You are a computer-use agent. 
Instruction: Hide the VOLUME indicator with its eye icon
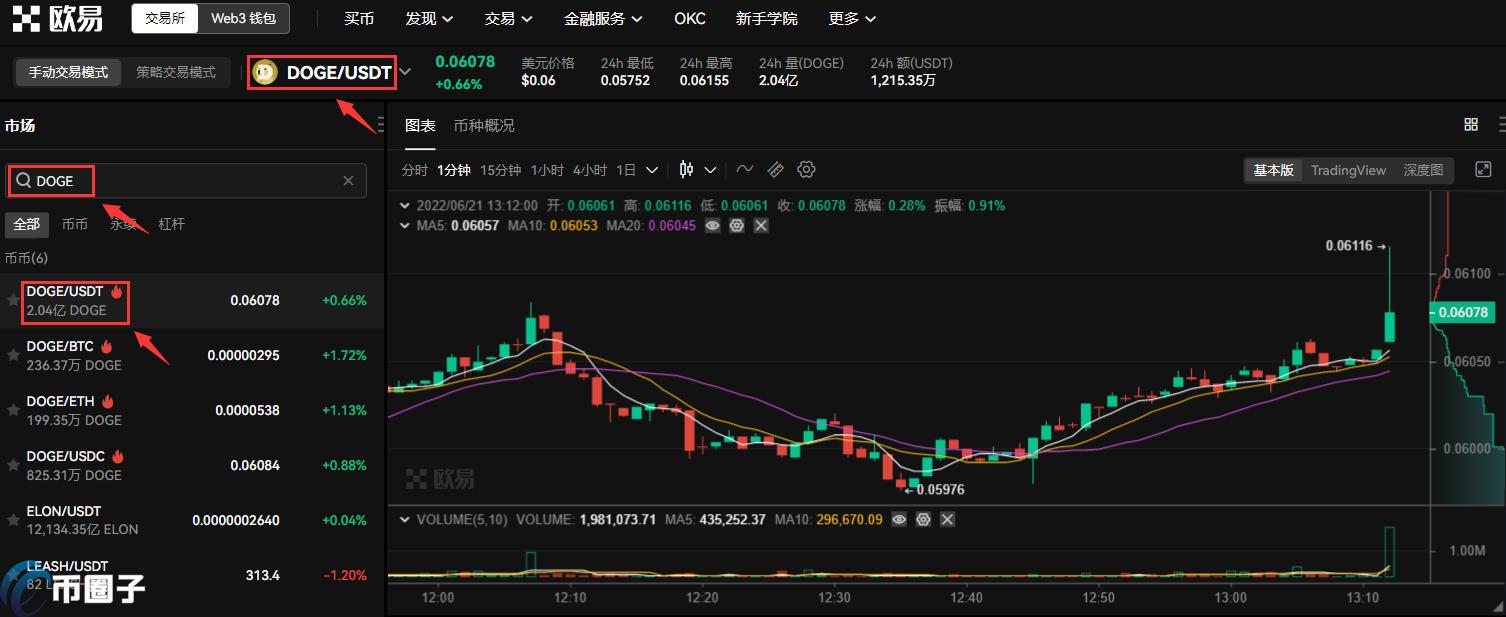coord(898,519)
